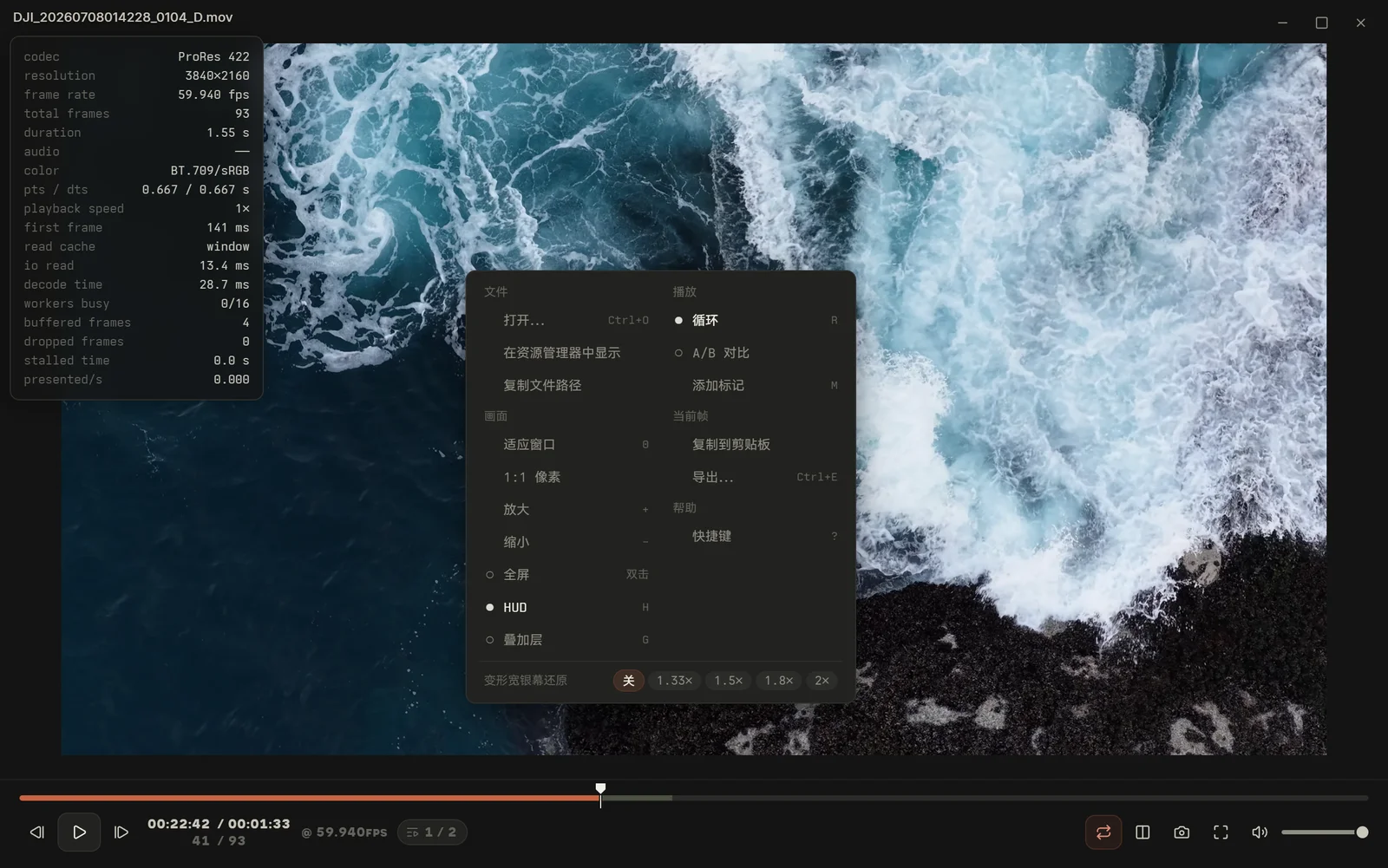Toggle 循环 loop option in menu
The height and width of the screenshot is (868, 1388).
point(756,321)
